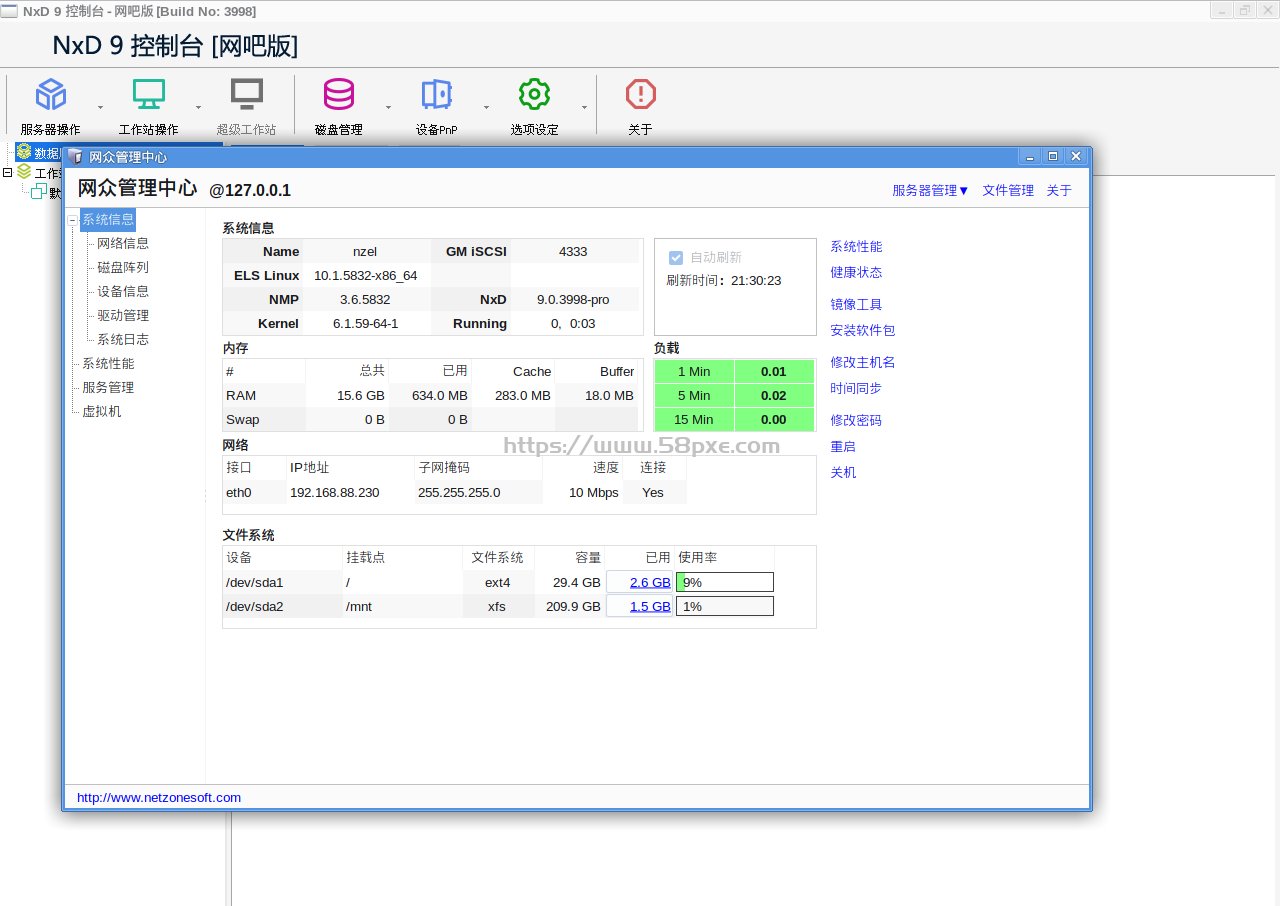The height and width of the screenshot is (906, 1280).
Task: Click the hostname value nzel
Action: (365, 251)
